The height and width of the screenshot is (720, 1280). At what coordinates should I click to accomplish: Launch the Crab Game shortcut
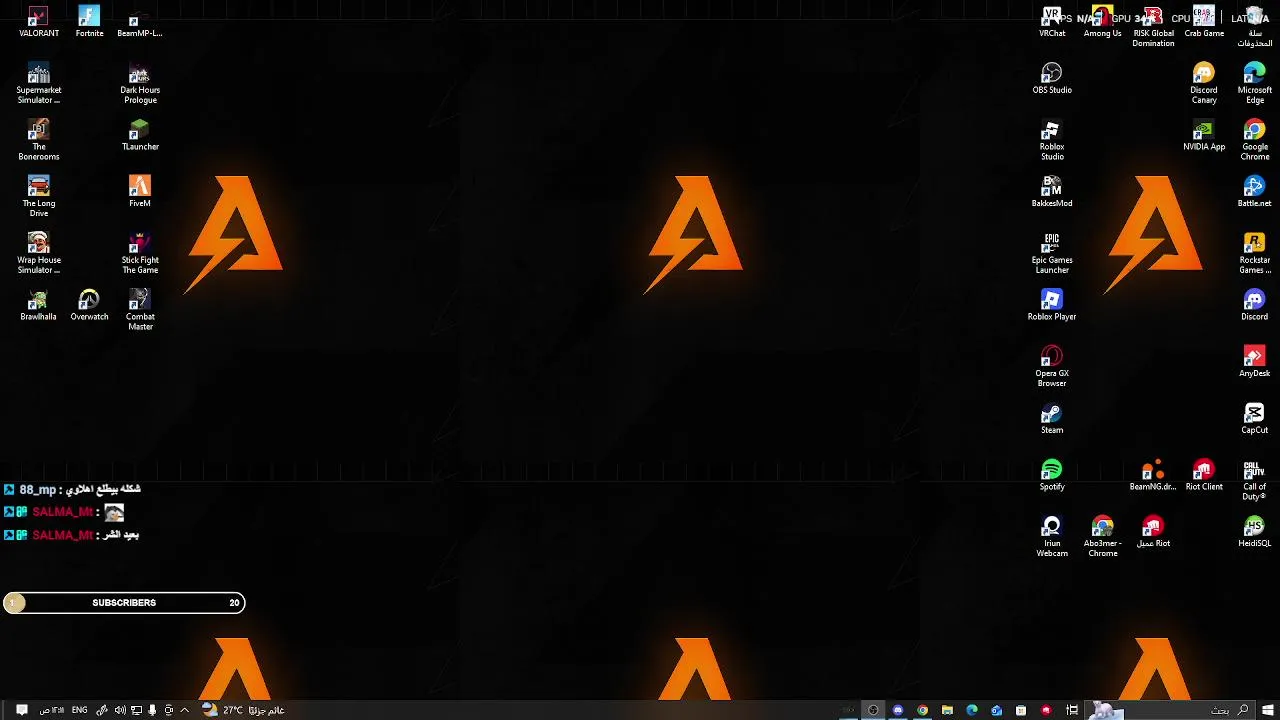(x=1204, y=22)
